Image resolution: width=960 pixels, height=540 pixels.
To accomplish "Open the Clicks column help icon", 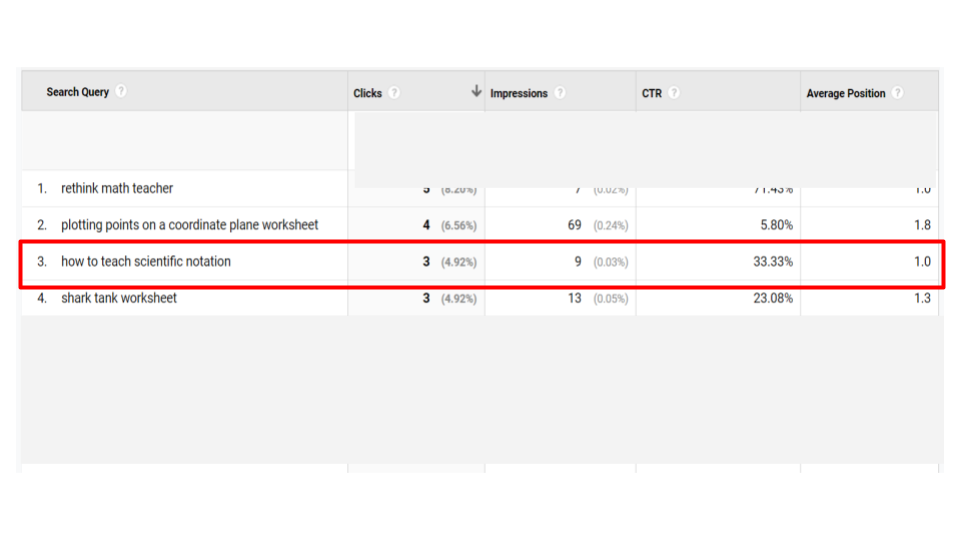I will pyautogui.click(x=394, y=93).
